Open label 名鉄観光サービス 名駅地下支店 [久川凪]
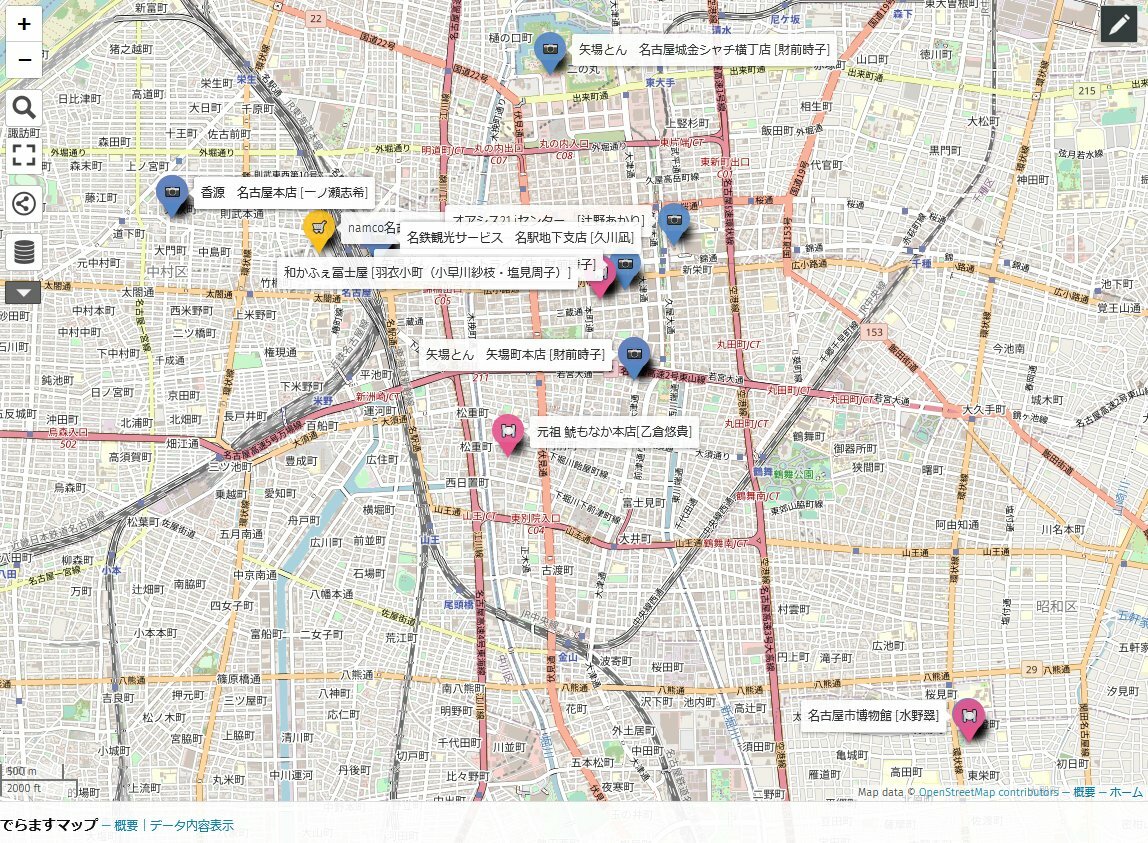1148x843 pixels. (521, 237)
